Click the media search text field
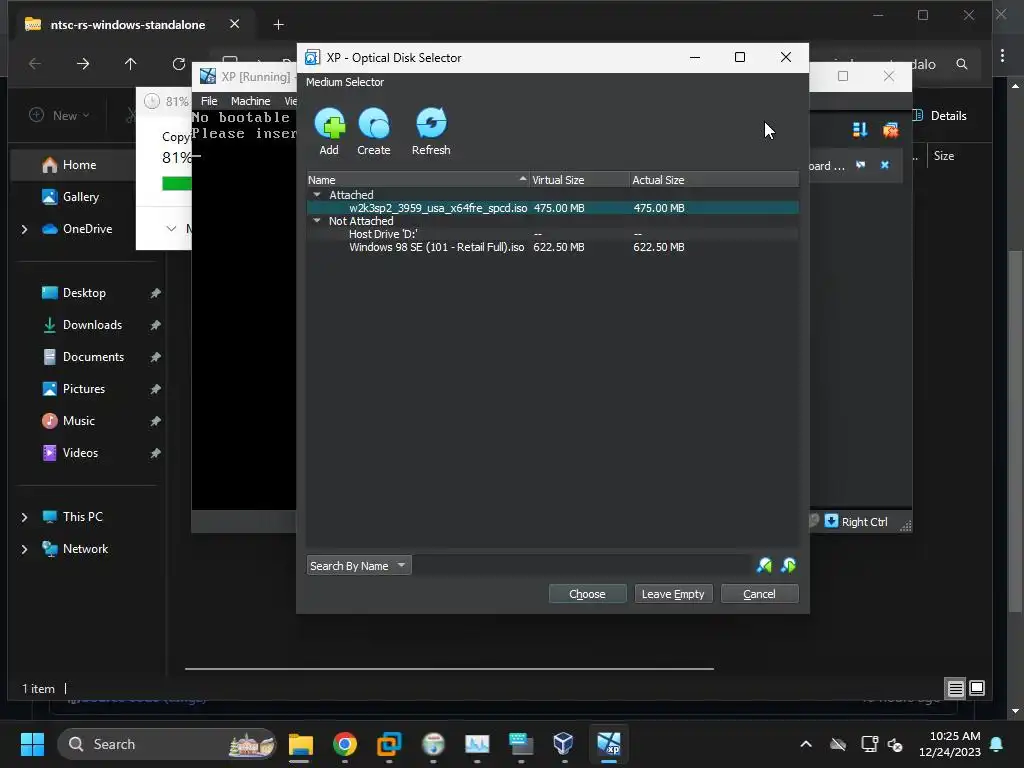This screenshot has height=768, width=1024. point(582,566)
